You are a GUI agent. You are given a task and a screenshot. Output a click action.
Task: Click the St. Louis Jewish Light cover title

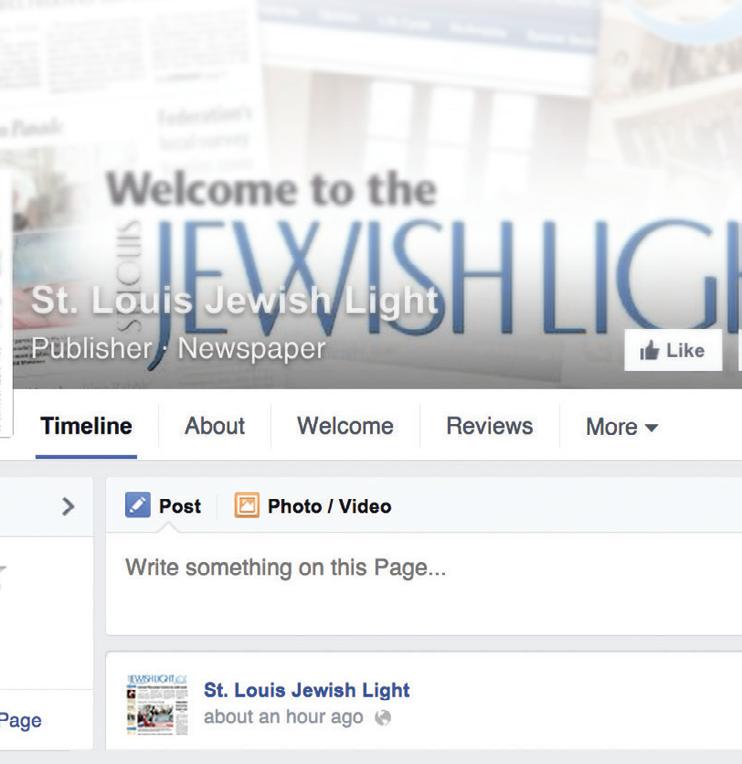(234, 300)
